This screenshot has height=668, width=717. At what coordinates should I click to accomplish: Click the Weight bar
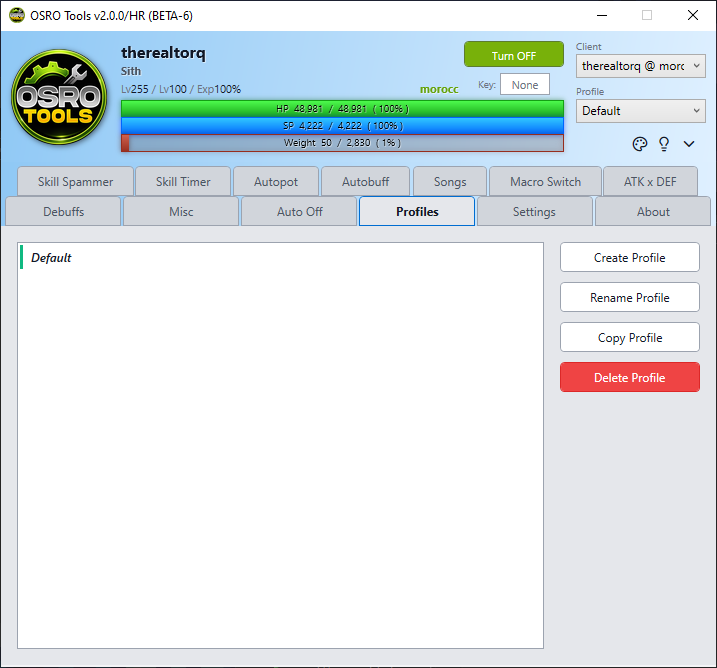click(342, 143)
